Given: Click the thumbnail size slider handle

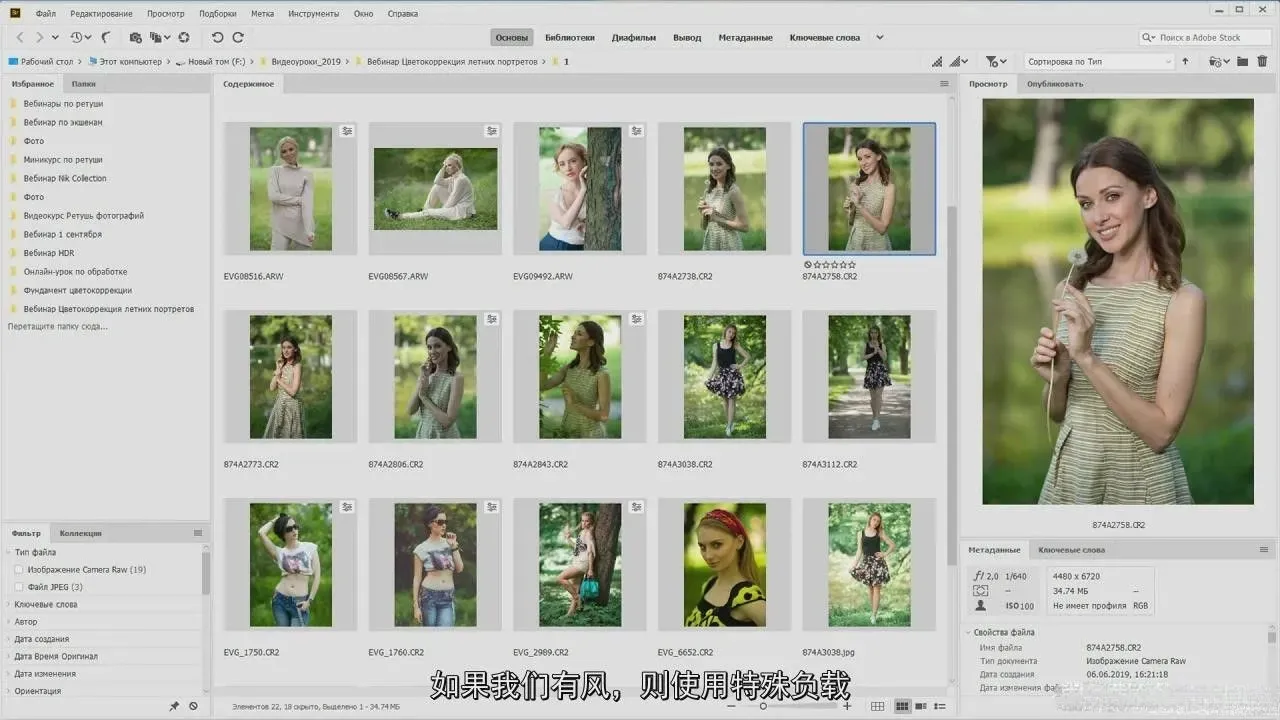Looking at the screenshot, I should 763,706.
